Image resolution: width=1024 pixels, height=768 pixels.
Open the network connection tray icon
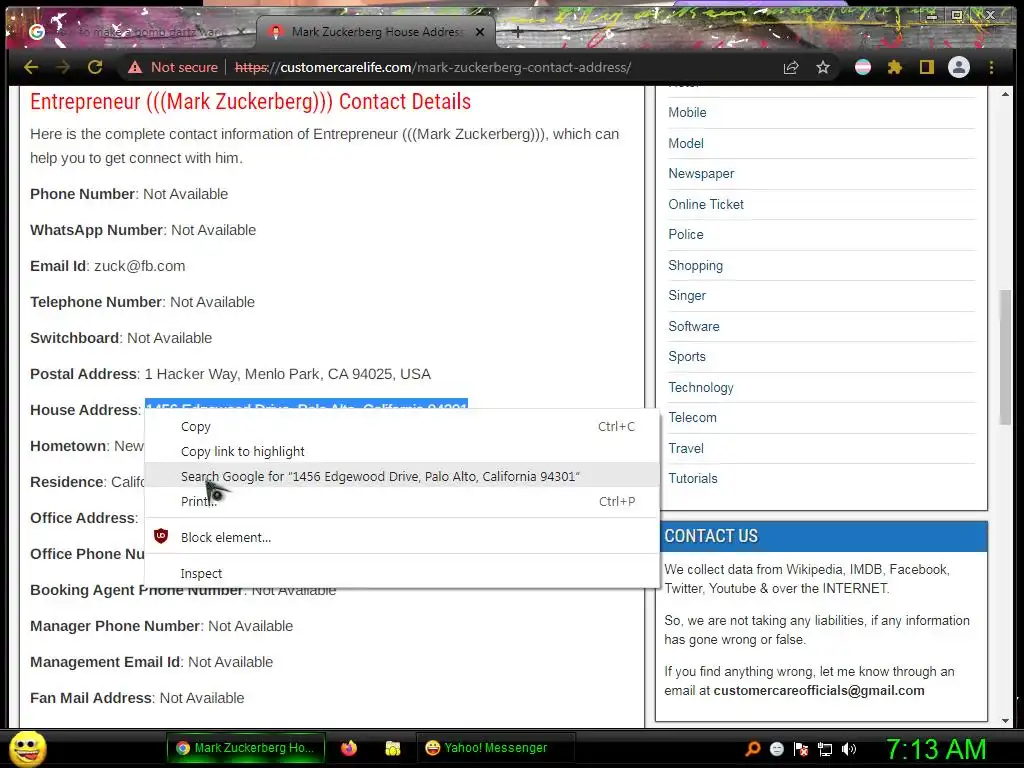tap(825, 749)
